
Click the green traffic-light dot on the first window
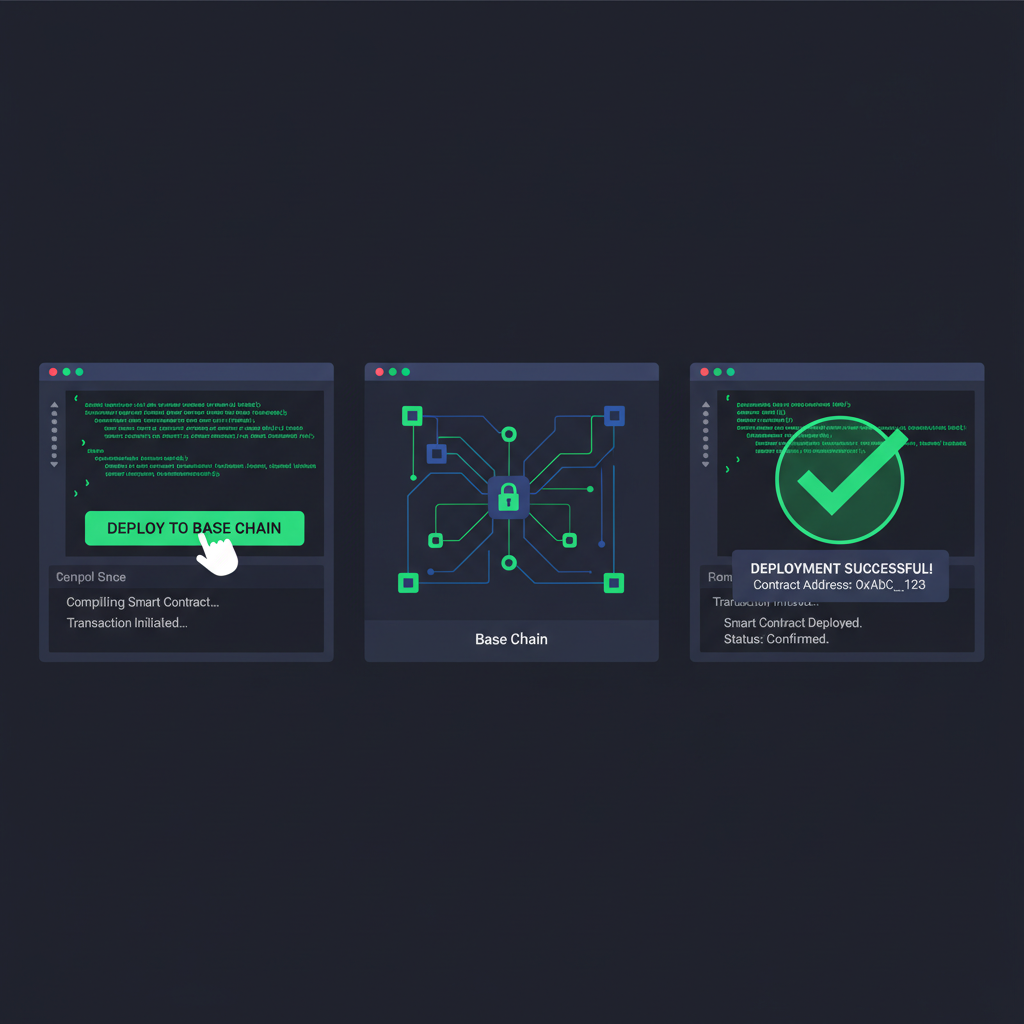(79, 372)
